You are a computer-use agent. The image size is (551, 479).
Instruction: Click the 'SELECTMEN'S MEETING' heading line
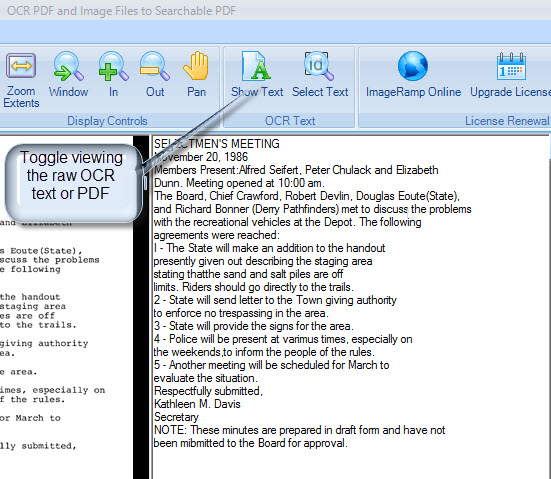click(x=216, y=144)
